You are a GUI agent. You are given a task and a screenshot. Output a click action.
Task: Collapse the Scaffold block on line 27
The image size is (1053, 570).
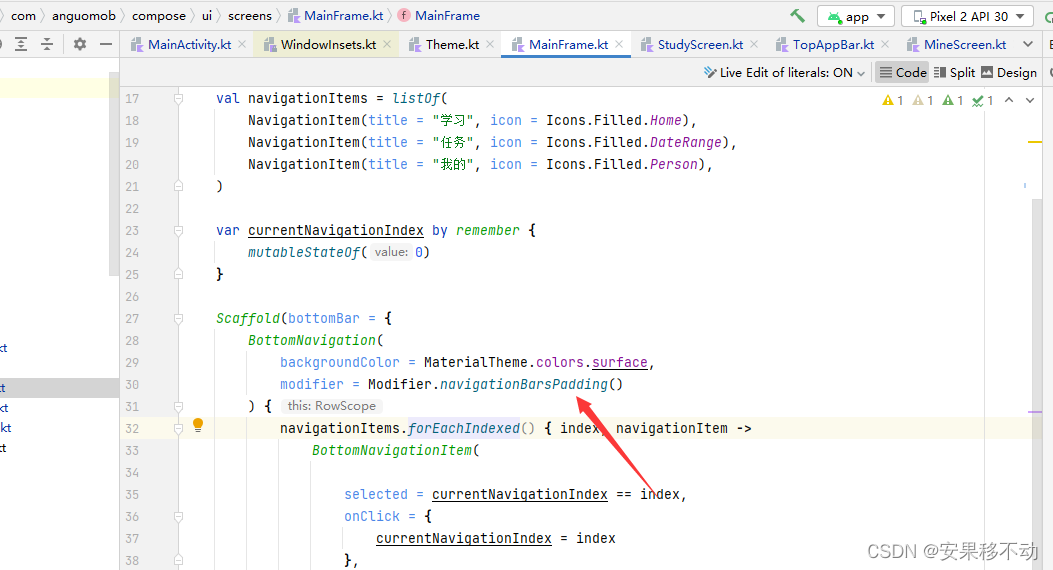click(179, 318)
